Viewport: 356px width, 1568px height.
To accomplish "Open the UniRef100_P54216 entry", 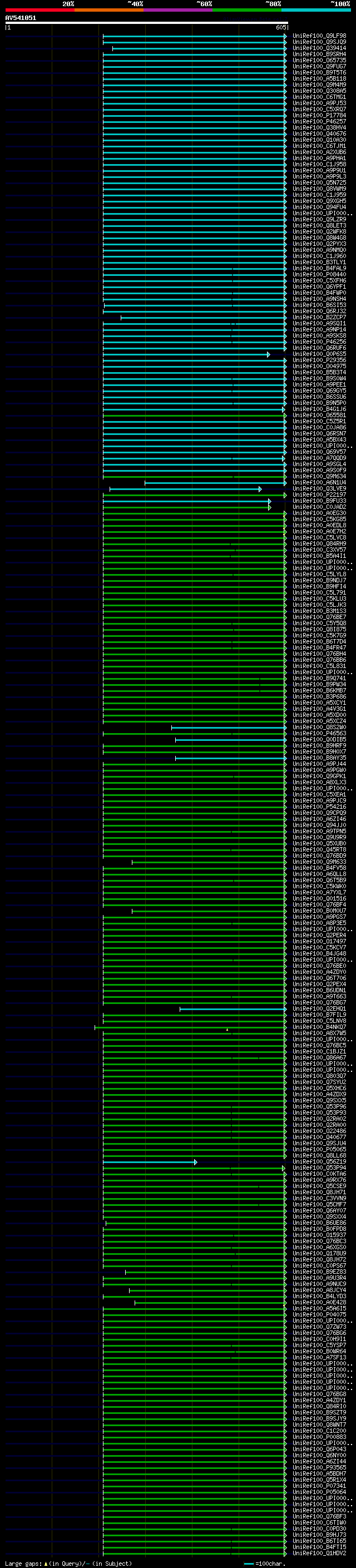I will pyautogui.click(x=319, y=807).
